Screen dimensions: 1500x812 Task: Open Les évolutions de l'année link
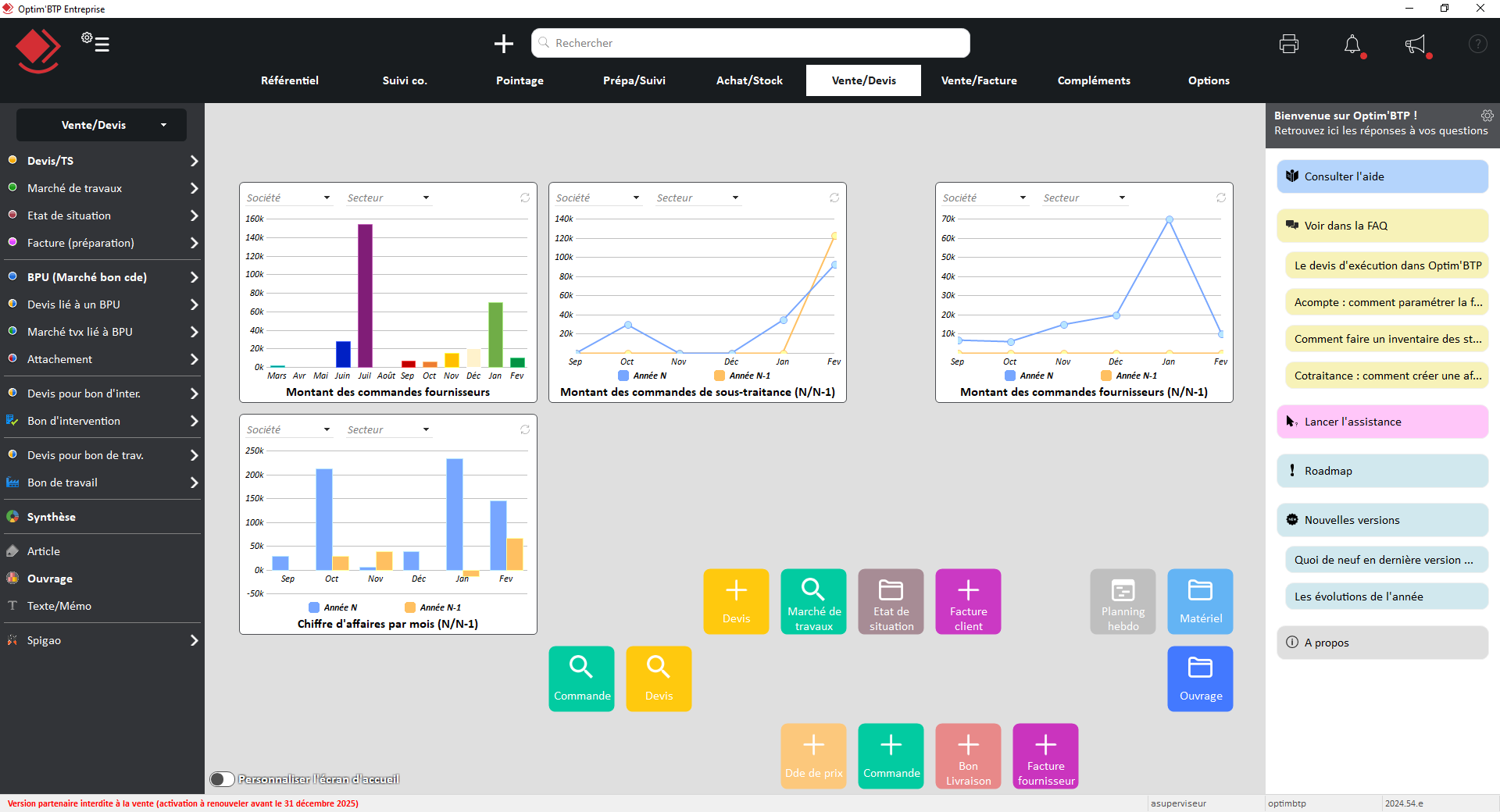1387,597
